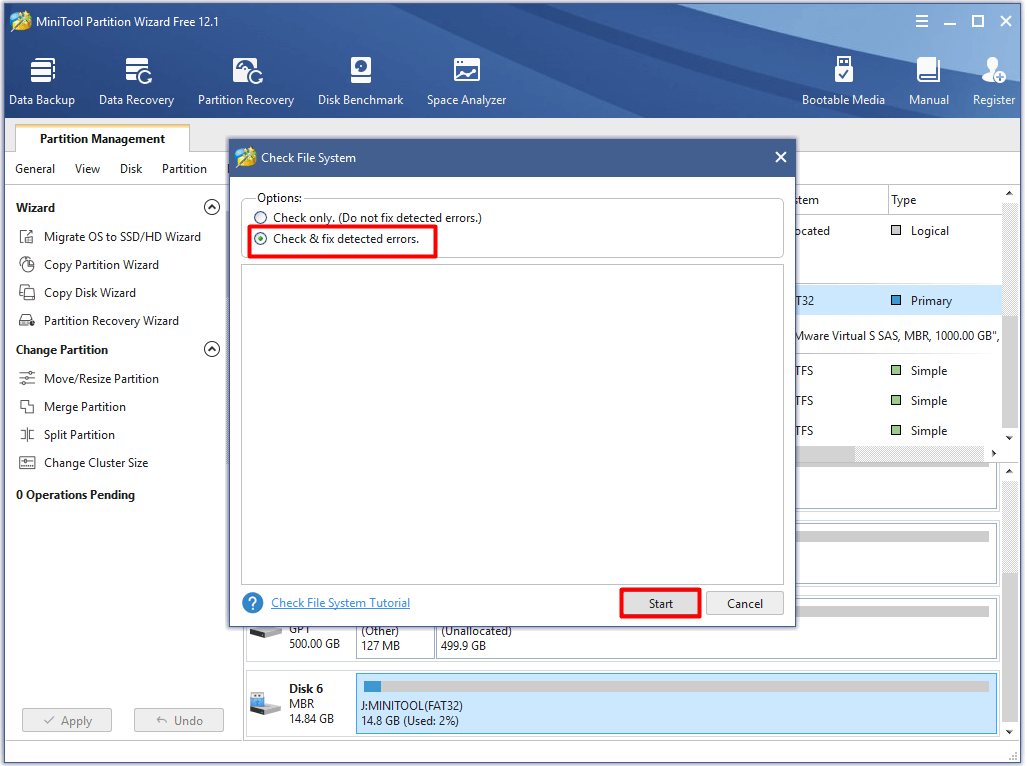The width and height of the screenshot is (1027, 766).
Task: Click Migrate OS to SSD/HD Wizard icon
Action: 27,236
